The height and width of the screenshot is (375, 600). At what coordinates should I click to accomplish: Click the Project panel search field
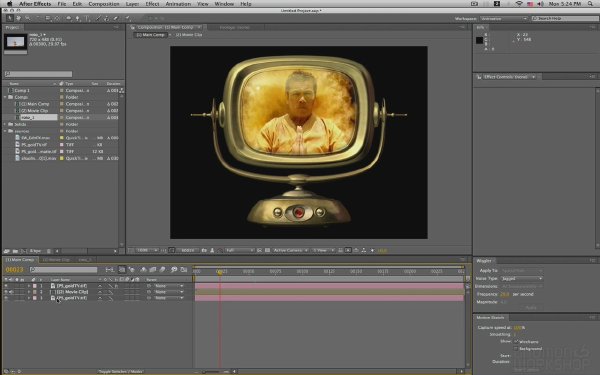tap(38, 74)
